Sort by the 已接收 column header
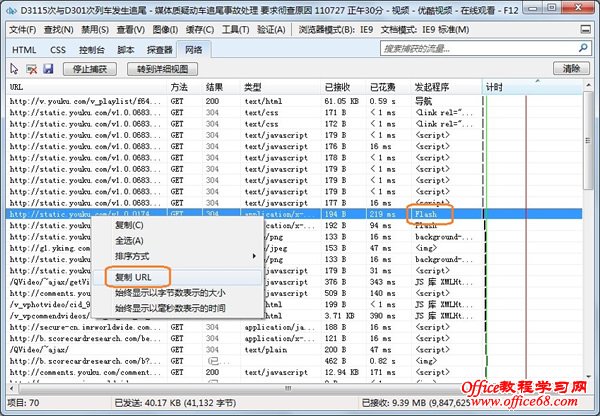600x416 pixels. pos(343,87)
